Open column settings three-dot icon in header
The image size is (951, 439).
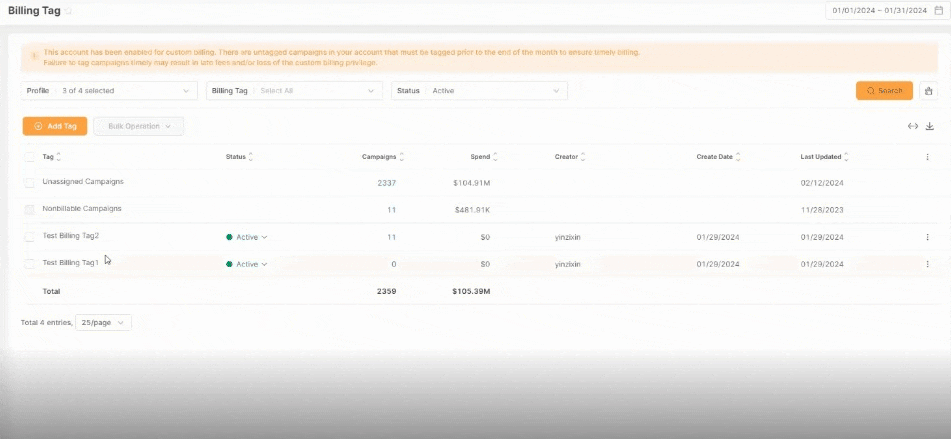pos(927,157)
